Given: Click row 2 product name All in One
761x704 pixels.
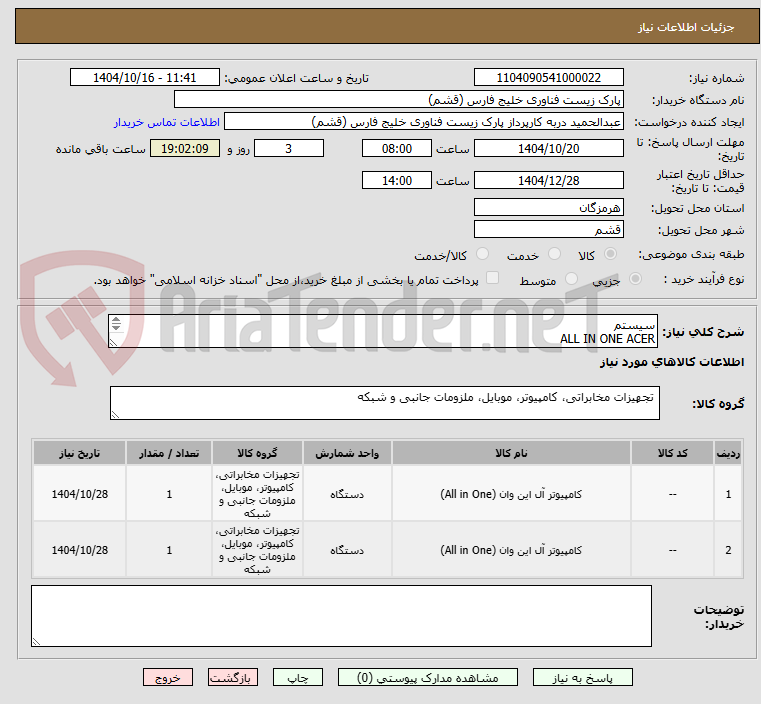Looking at the screenshot, I should pos(511,550).
